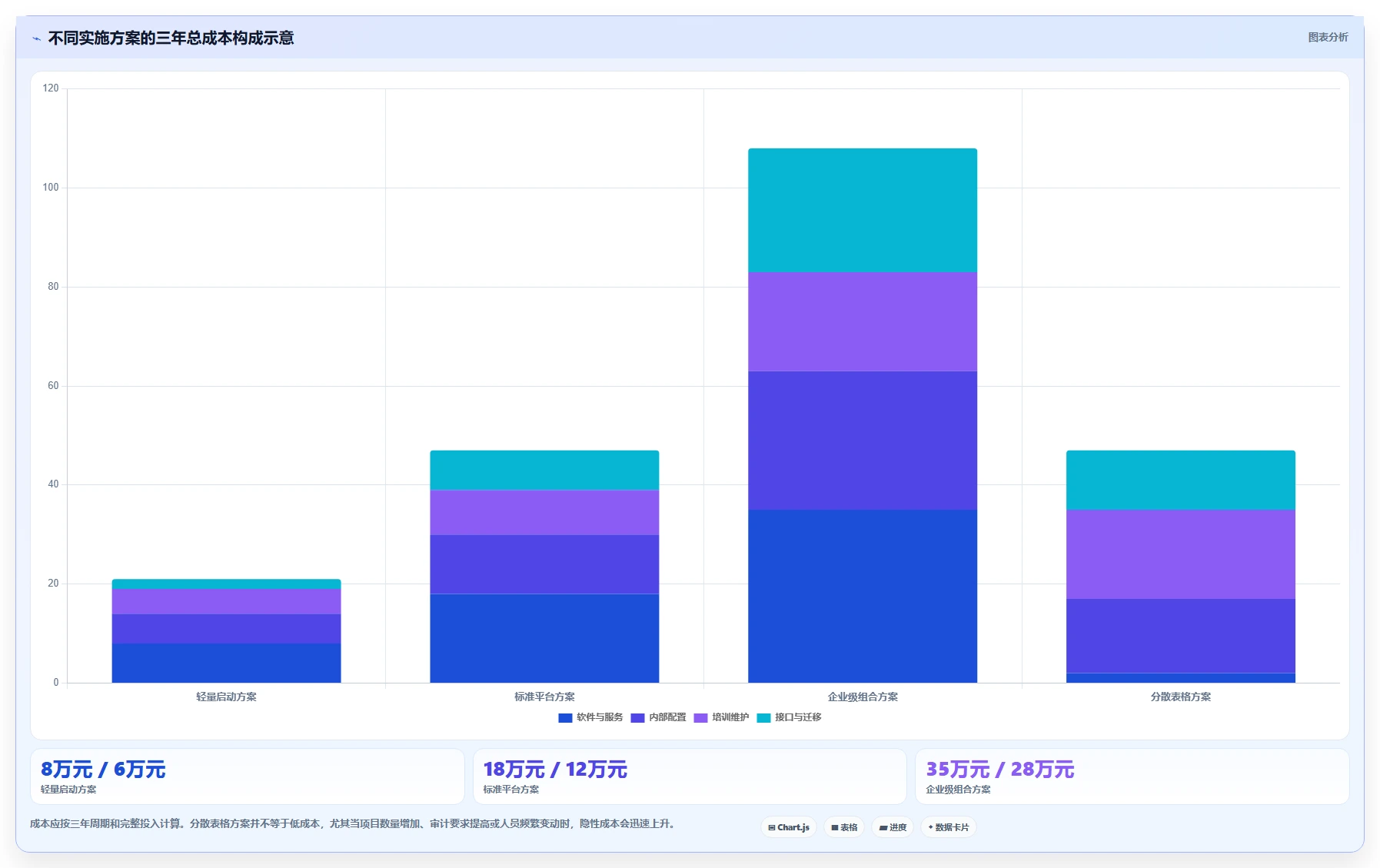Select the 表格 tag pill
The image size is (1380, 868).
844,827
